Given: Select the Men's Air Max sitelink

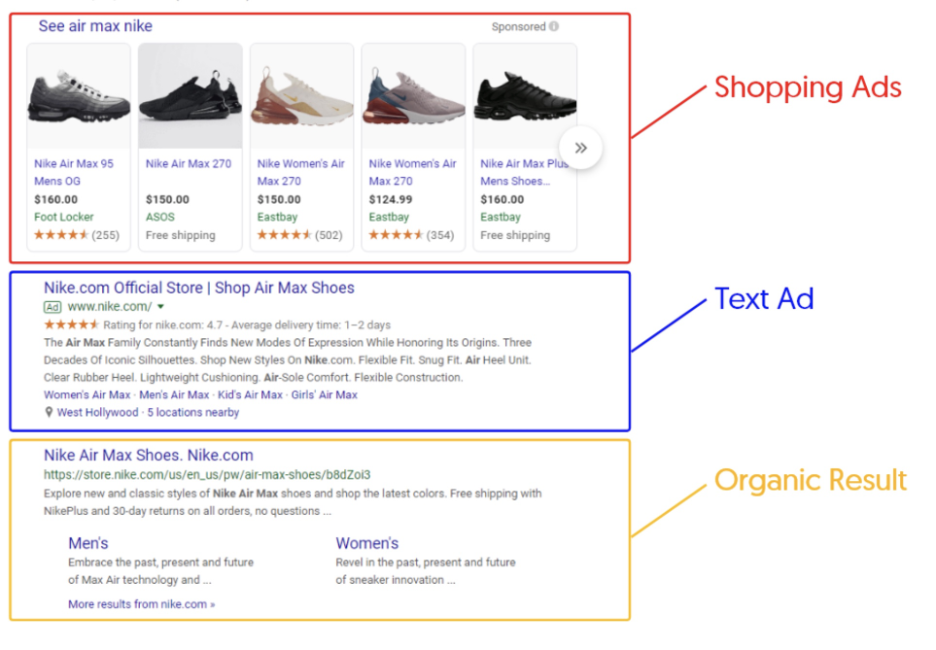Looking at the screenshot, I should tap(176, 395).
